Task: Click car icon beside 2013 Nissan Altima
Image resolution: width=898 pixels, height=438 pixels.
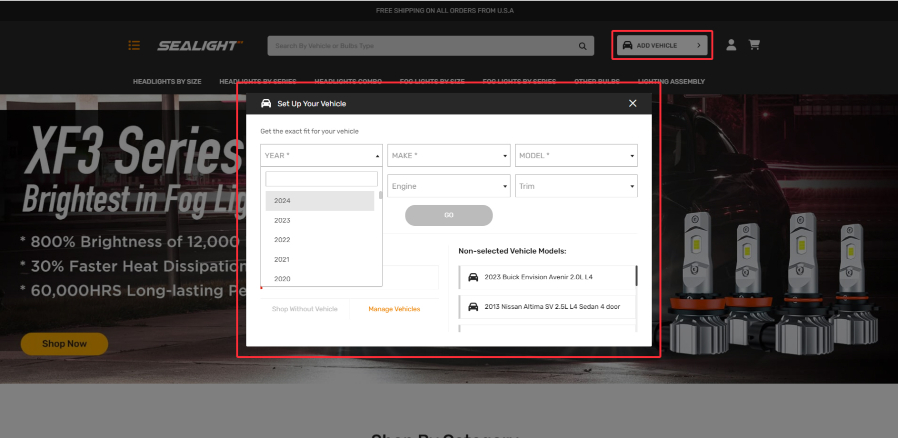Action: [473, 307]
